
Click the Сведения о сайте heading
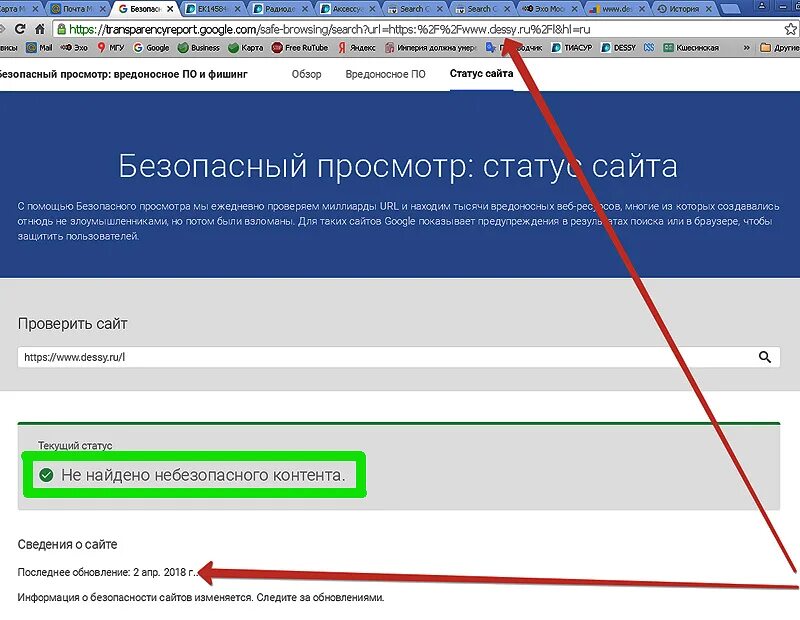click(x=67, y=544)
